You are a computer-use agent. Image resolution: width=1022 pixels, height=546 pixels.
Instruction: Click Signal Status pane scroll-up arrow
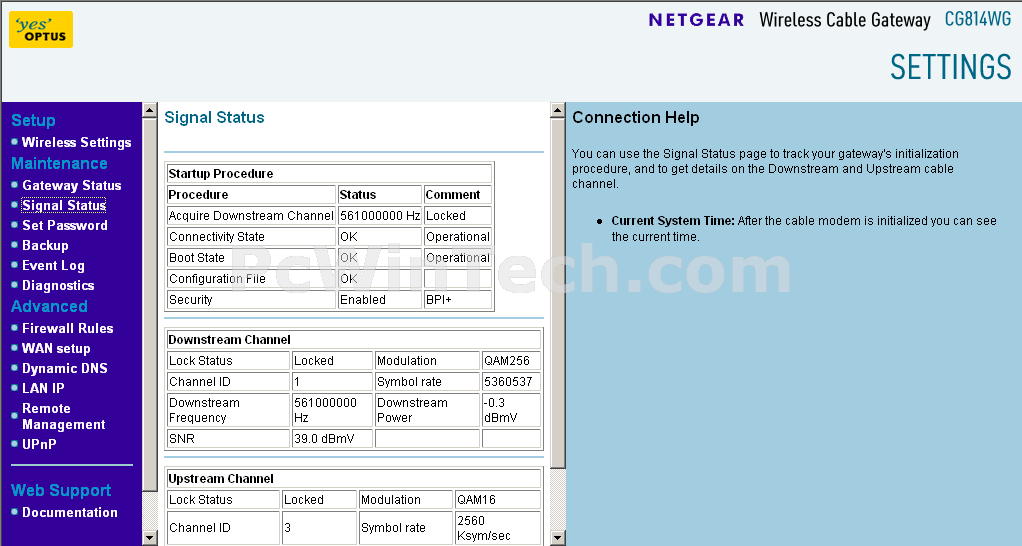(557, 109)
